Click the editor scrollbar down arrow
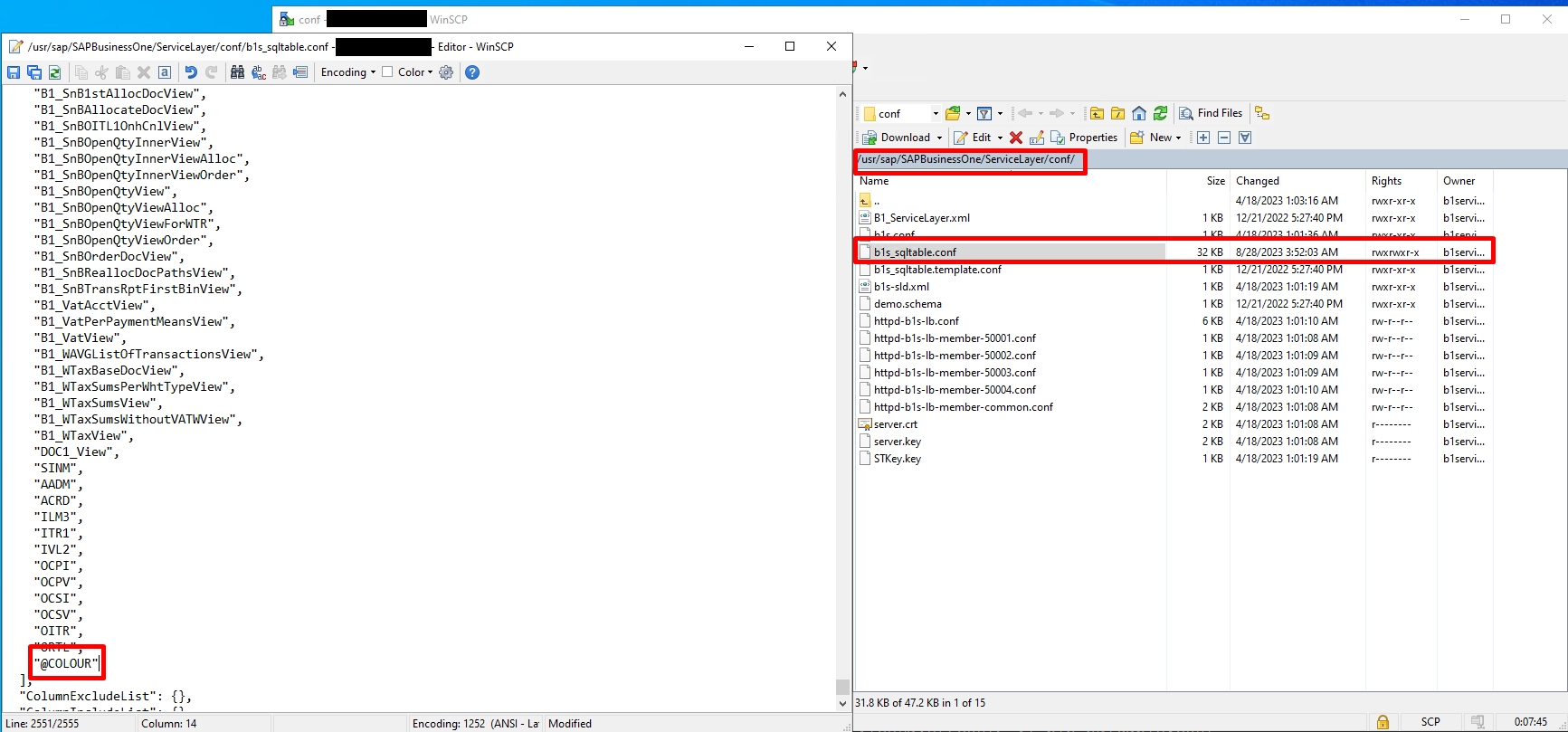Viewport: 1568px width, 732px height. (842, 703)
